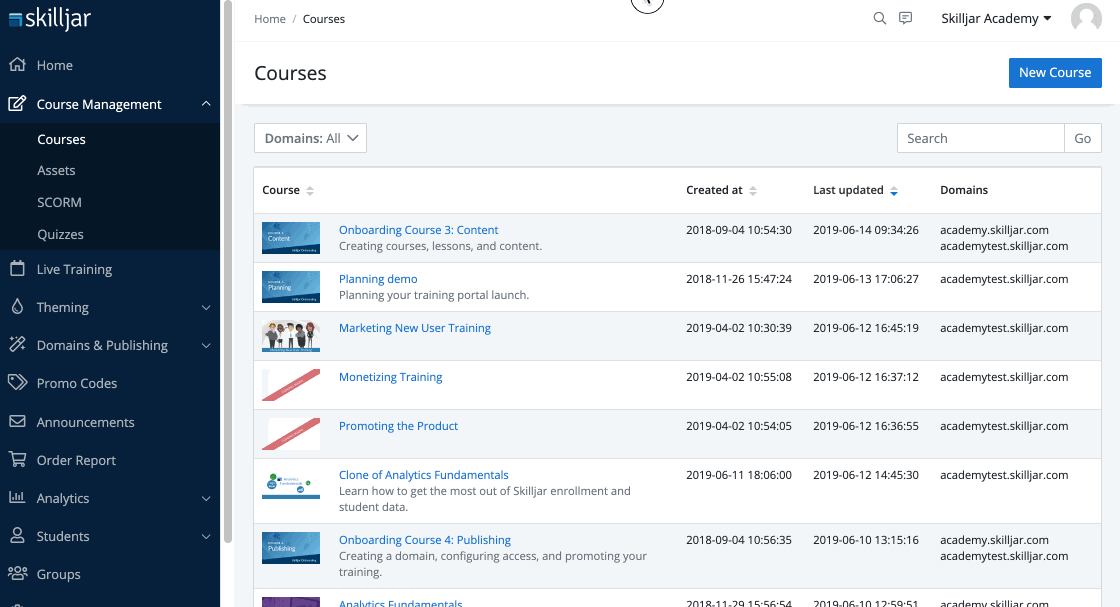Select Quizzes in the sidebar submenu
Screen dimensions: 1120x607
pyautogui.click(x=60, y=234)
